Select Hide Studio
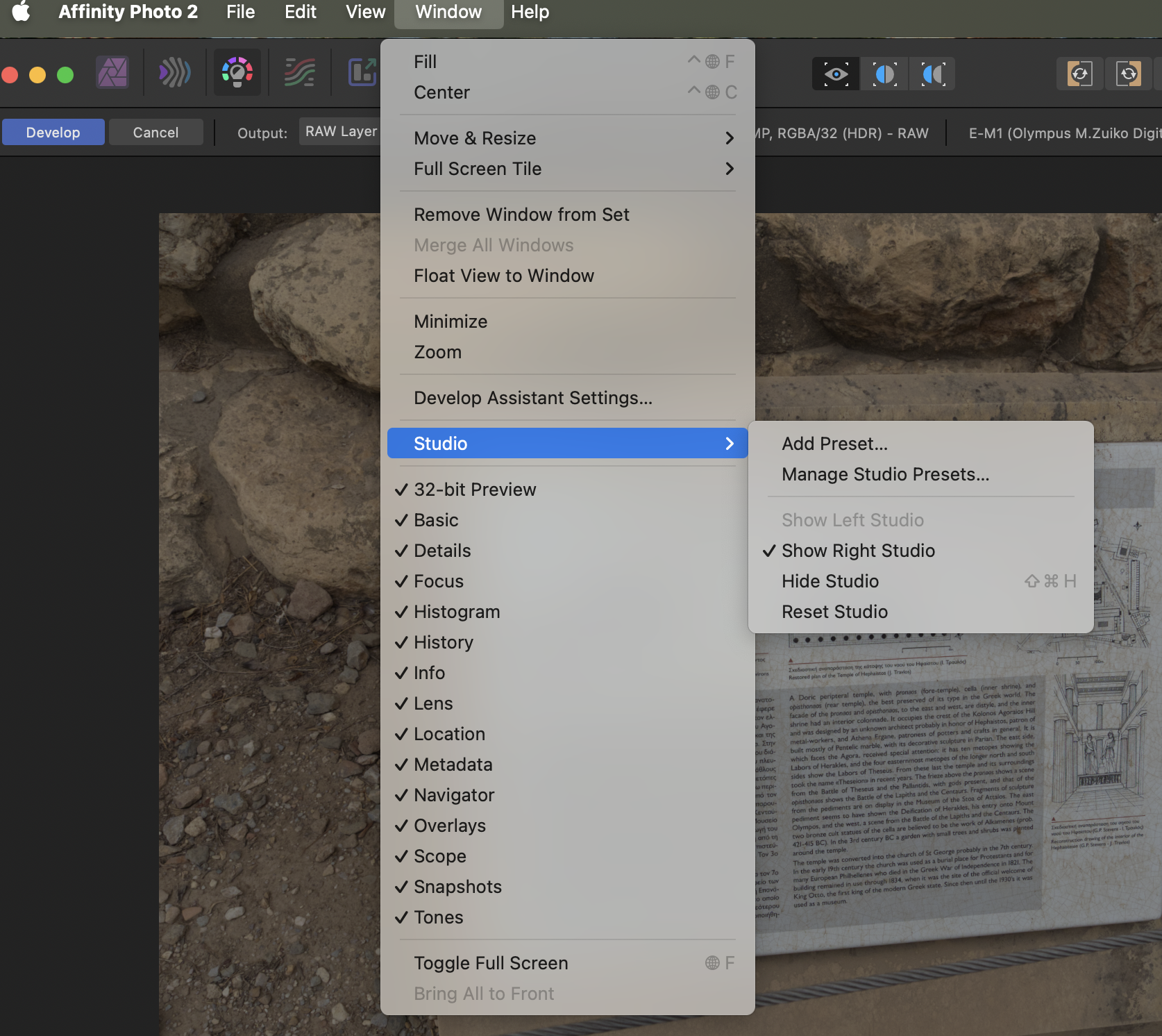Image resolution: width=1162 pixels, height=1036 pixels. pyautogui.click(x=920, y=581)
